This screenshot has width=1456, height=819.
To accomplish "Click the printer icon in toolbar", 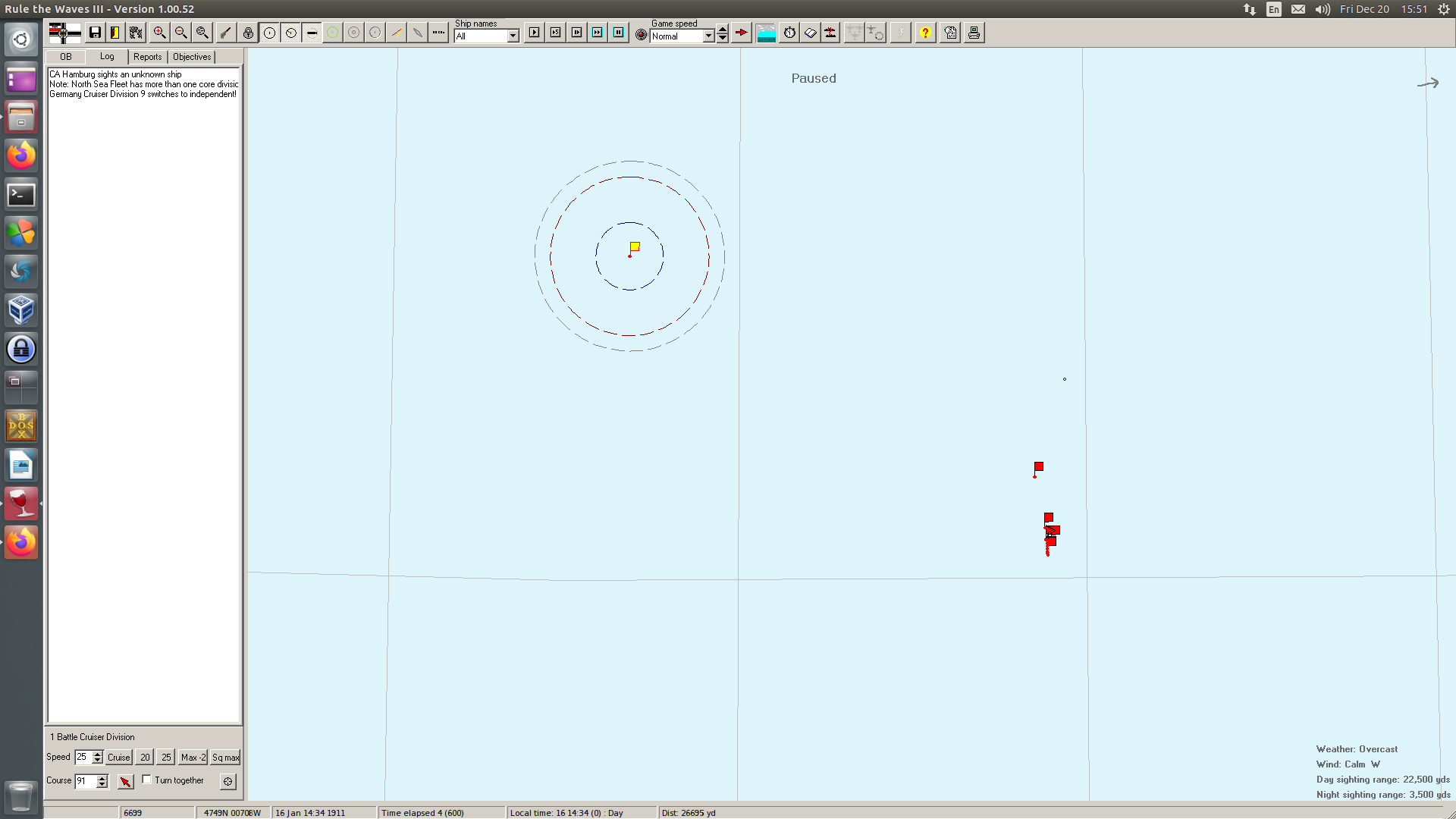I will point(974,33).
